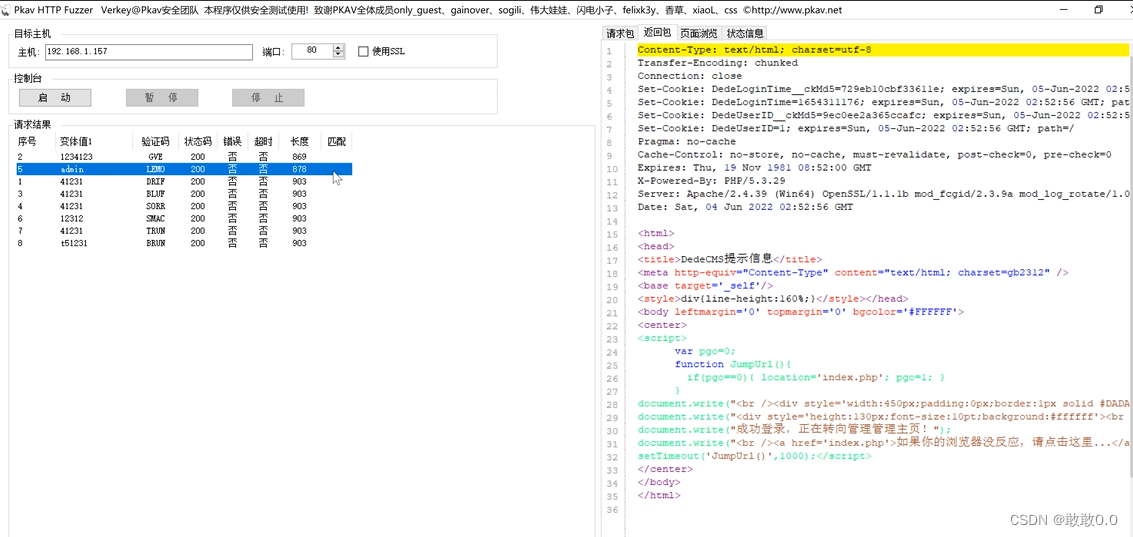Click the setTimeout('JumpUrl()',1000) line
The width and height of the screenshot is (1133, 537).
(x=754, y=457)
